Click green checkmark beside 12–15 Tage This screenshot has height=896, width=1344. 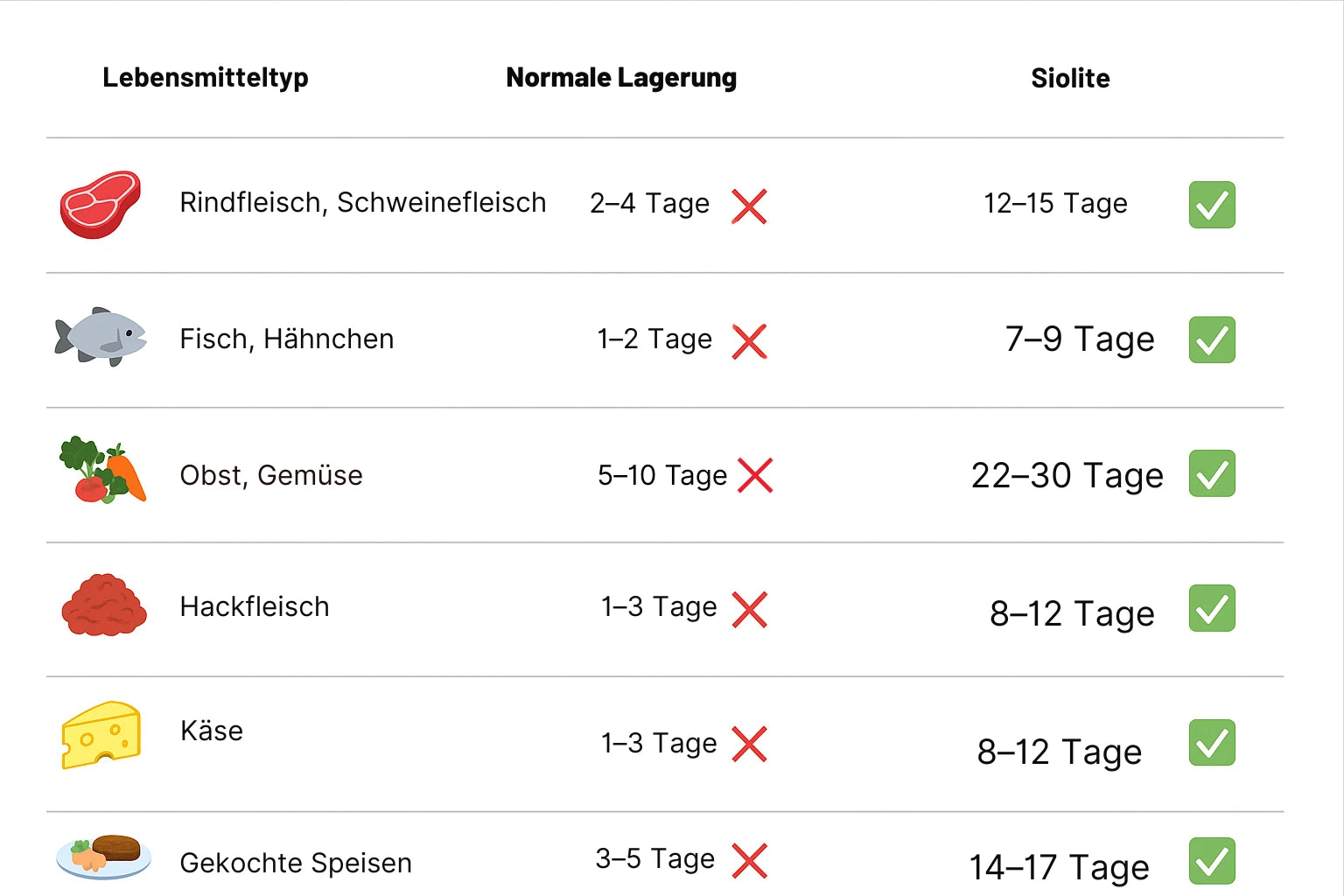[1212, 205]
